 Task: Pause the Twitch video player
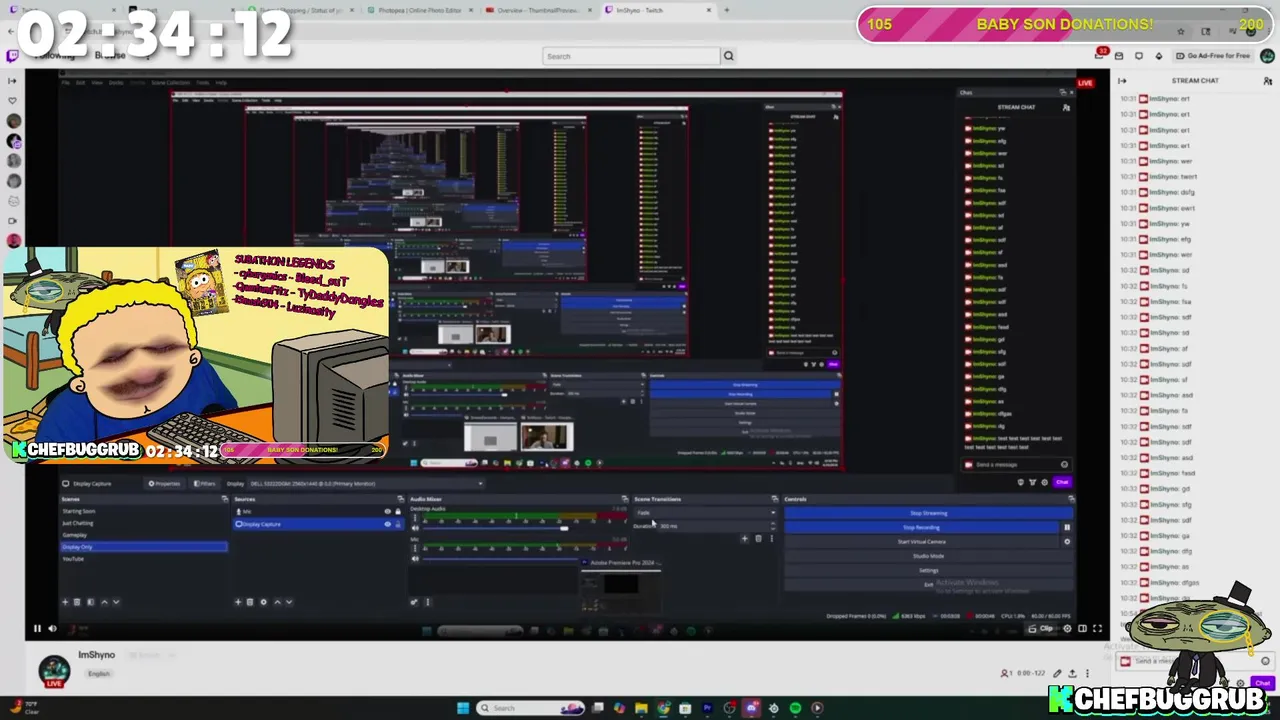click(37, 629)
